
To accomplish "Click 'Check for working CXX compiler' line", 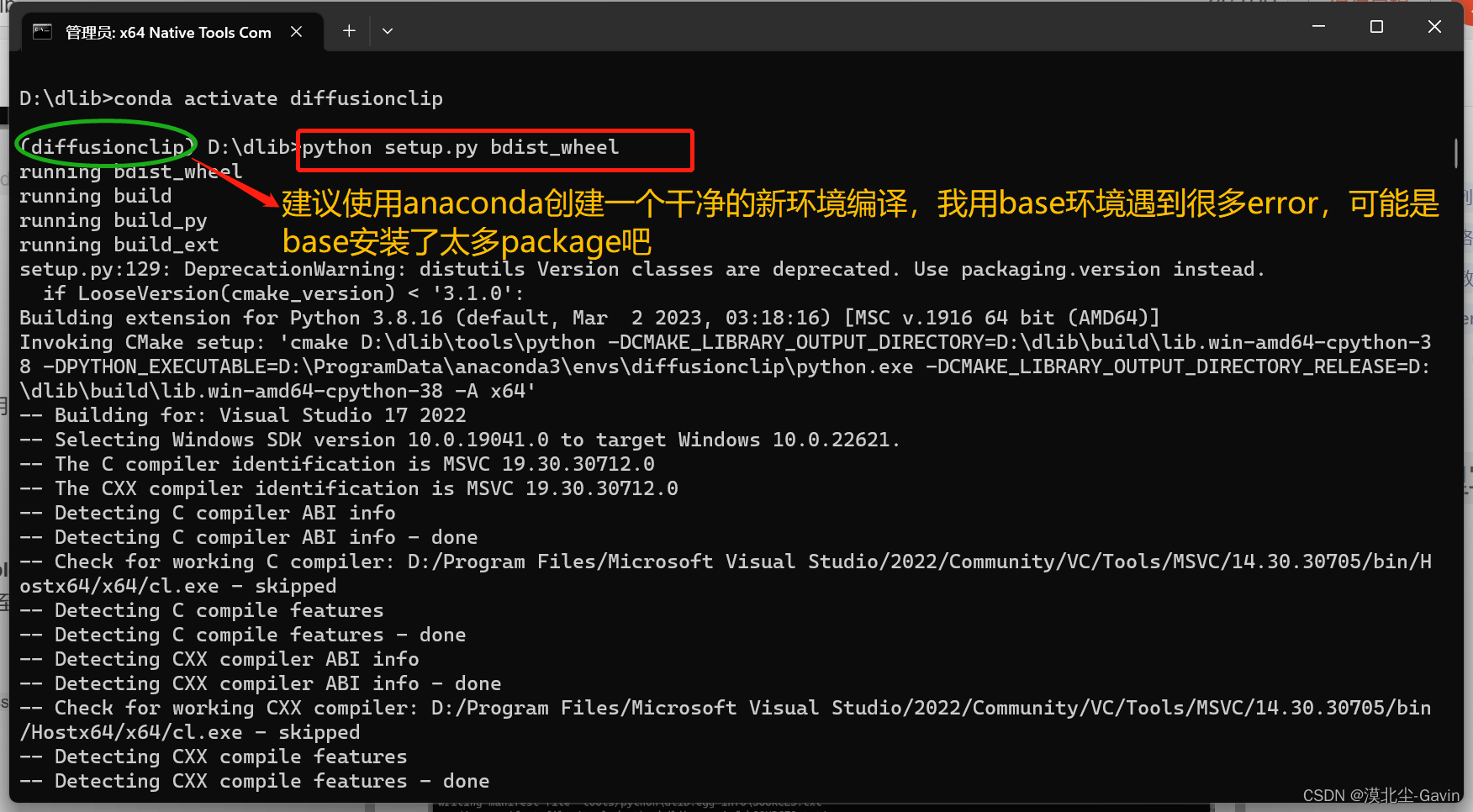I will [725, 720].
